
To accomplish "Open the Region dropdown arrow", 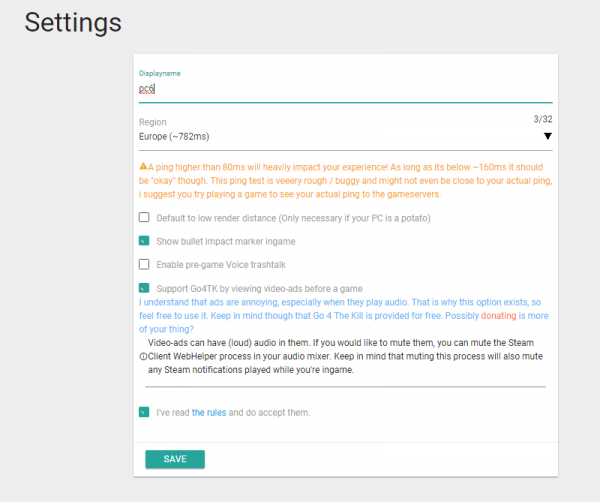I will point(547,137).
